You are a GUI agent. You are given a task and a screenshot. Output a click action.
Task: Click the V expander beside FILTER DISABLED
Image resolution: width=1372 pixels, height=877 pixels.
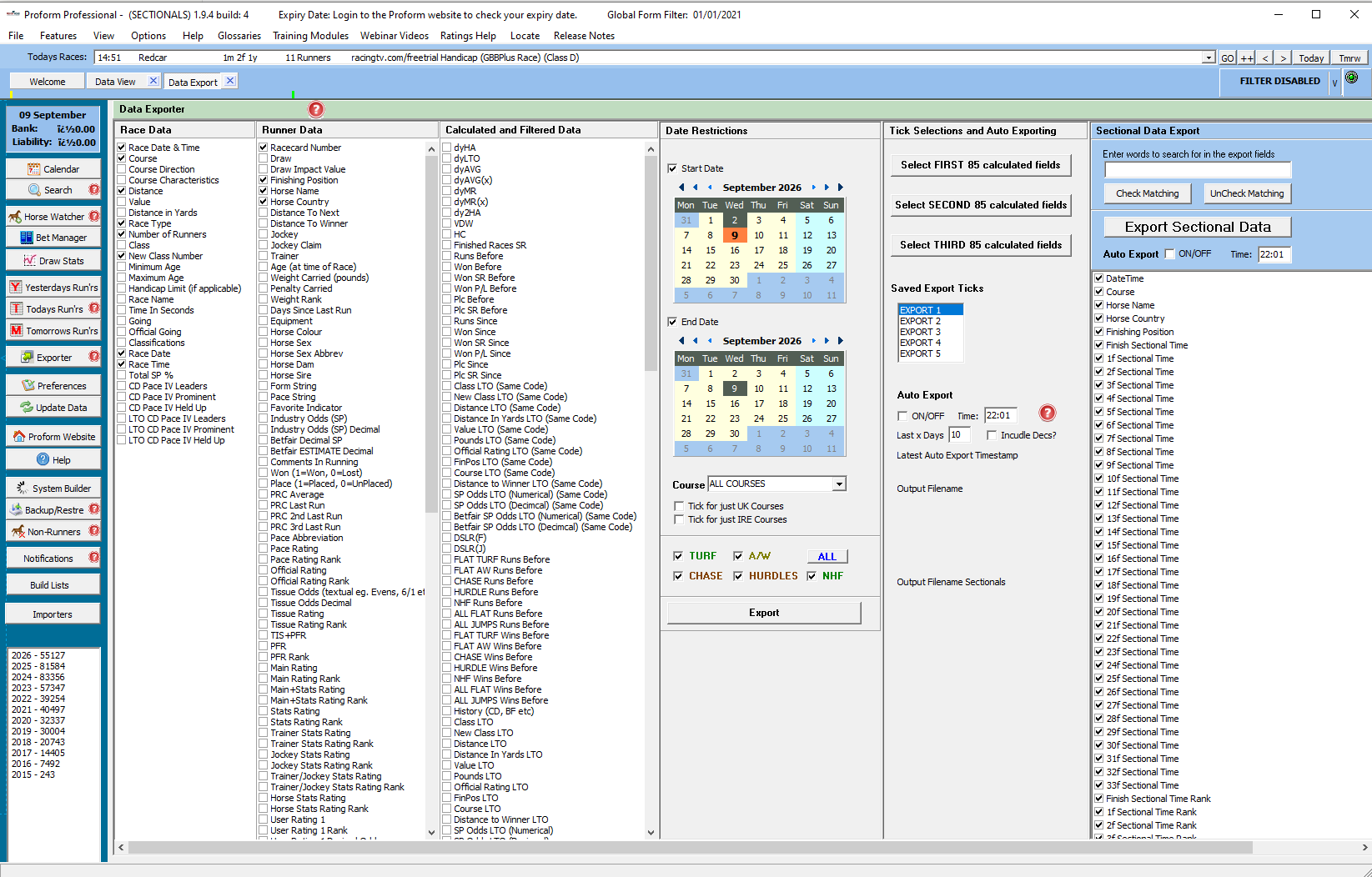1334,82
